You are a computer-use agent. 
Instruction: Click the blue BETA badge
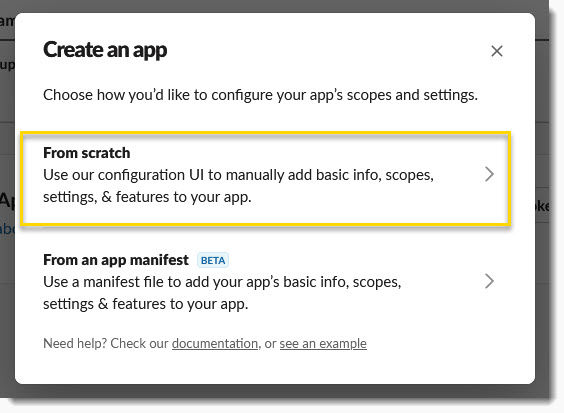point(213,260)
